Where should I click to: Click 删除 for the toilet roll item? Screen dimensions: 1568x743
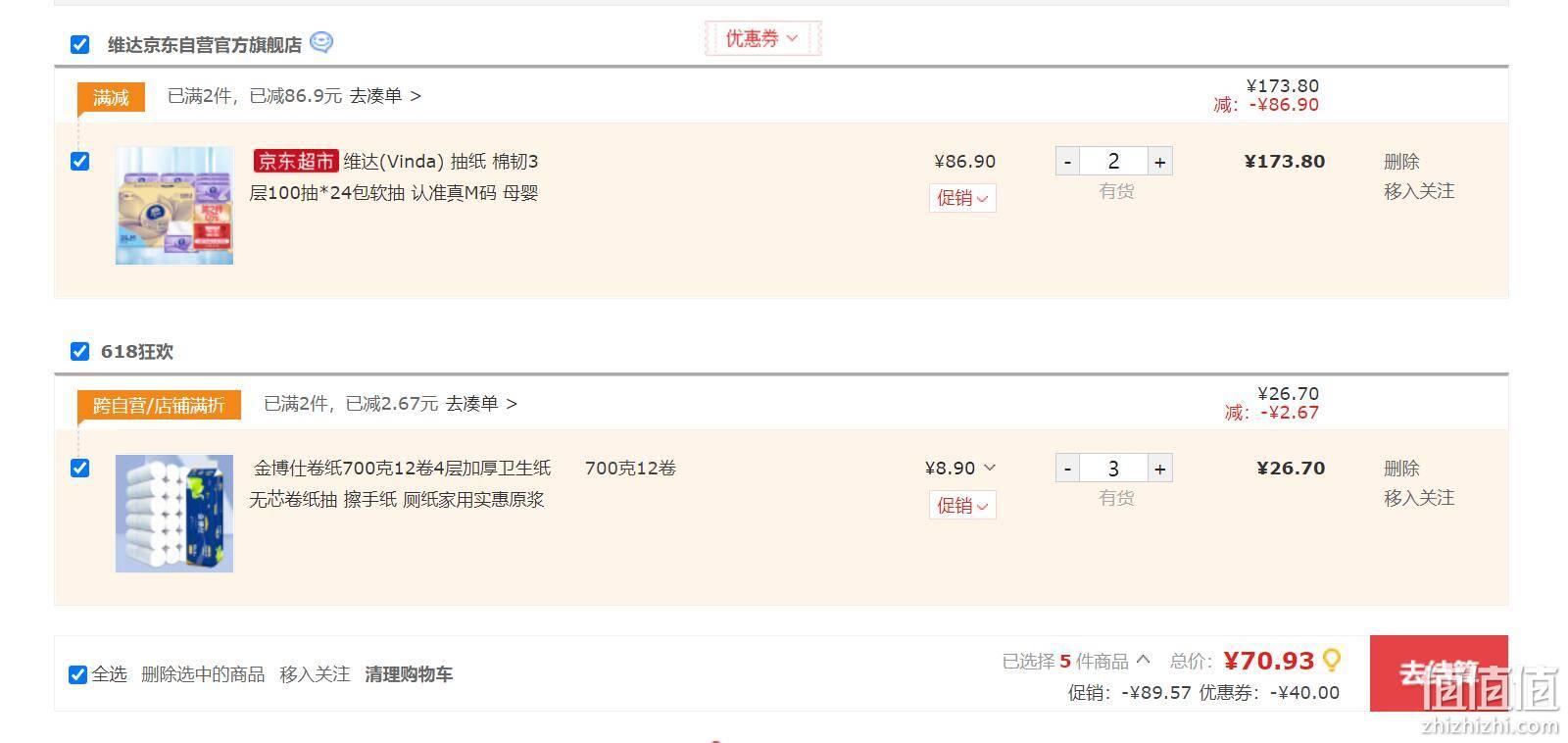tap(1401, 468)
